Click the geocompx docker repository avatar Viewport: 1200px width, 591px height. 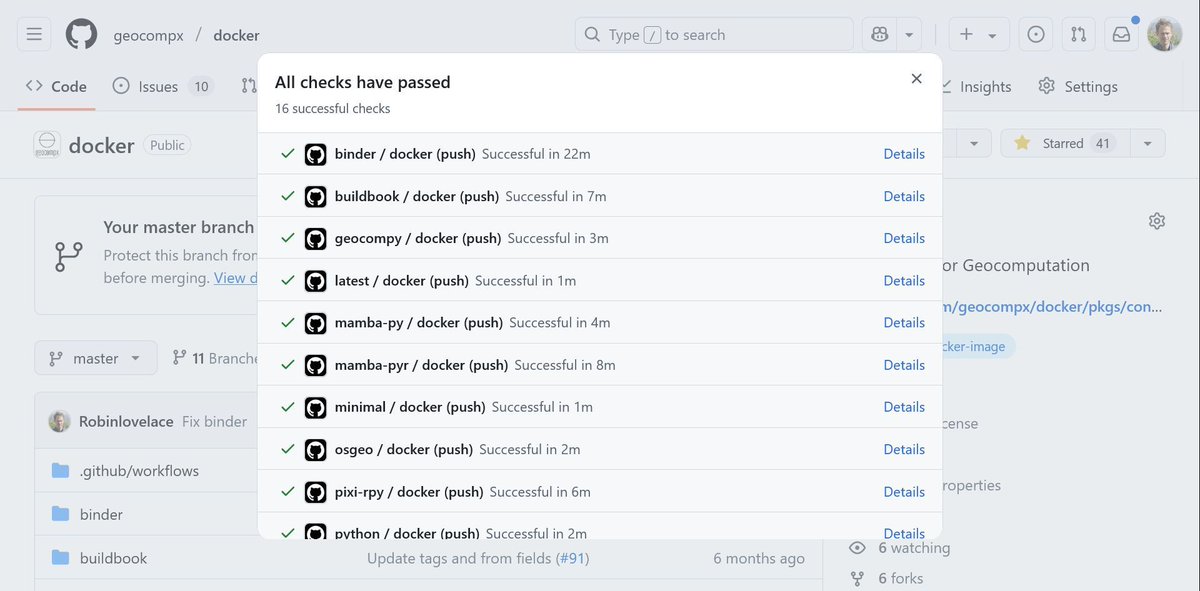[47, 145]
